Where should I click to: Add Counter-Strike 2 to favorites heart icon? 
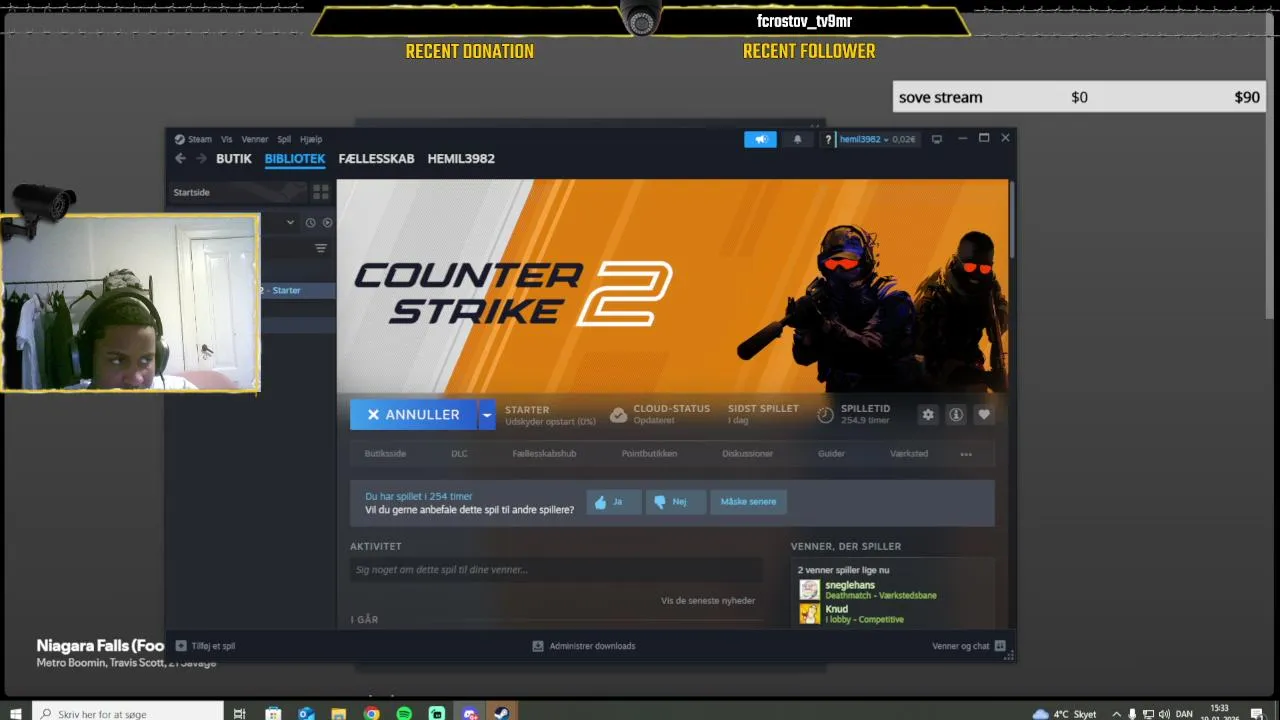pos(984,414)
